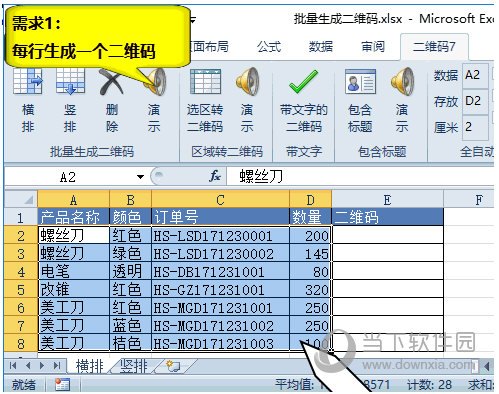Screen dimensions: 499x394
Task: Click cell 桔色 in row 8
Action: [130, 343]
